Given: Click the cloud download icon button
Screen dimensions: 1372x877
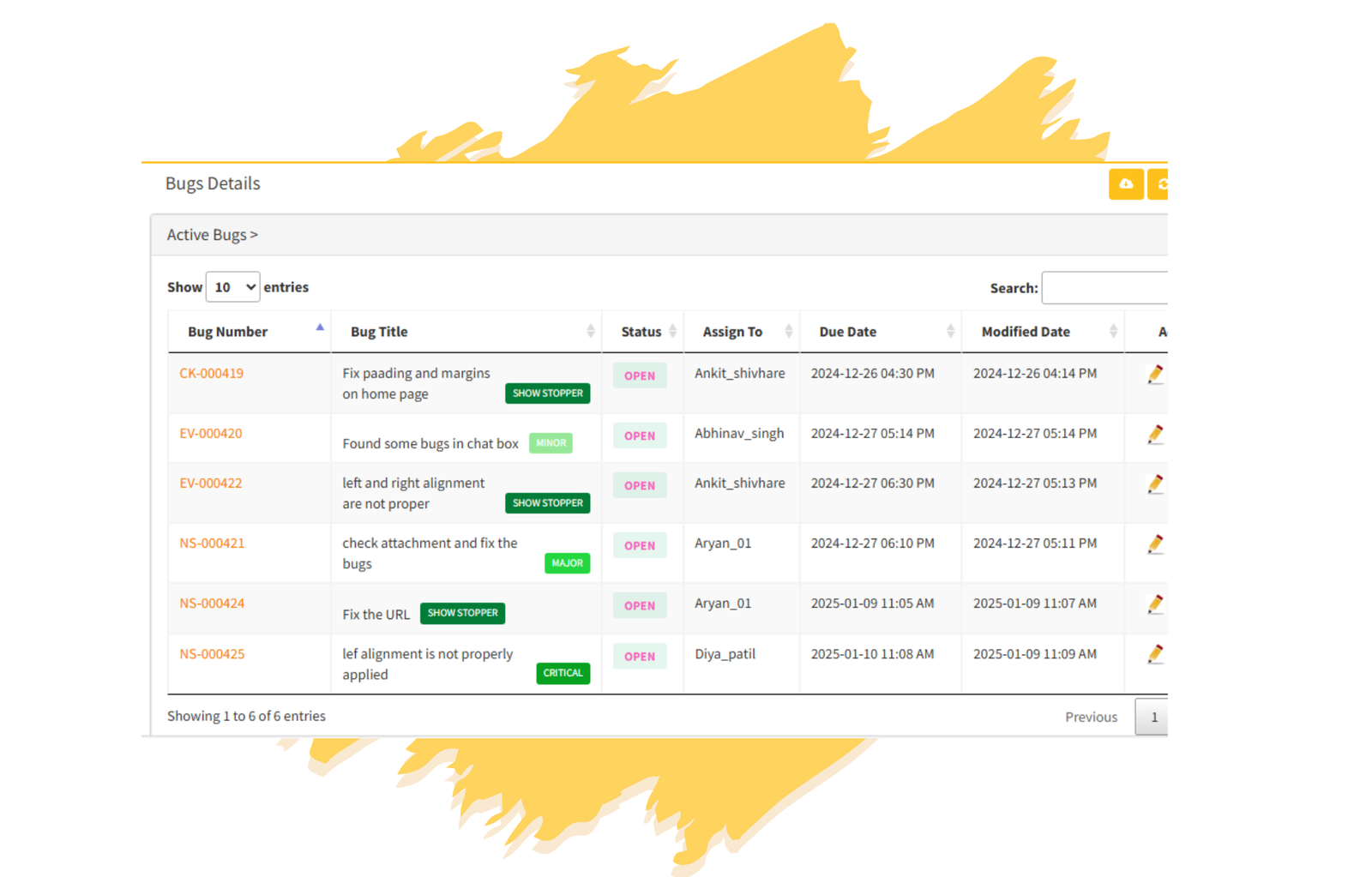Looking at the screenshot, I should [1125, 184].
